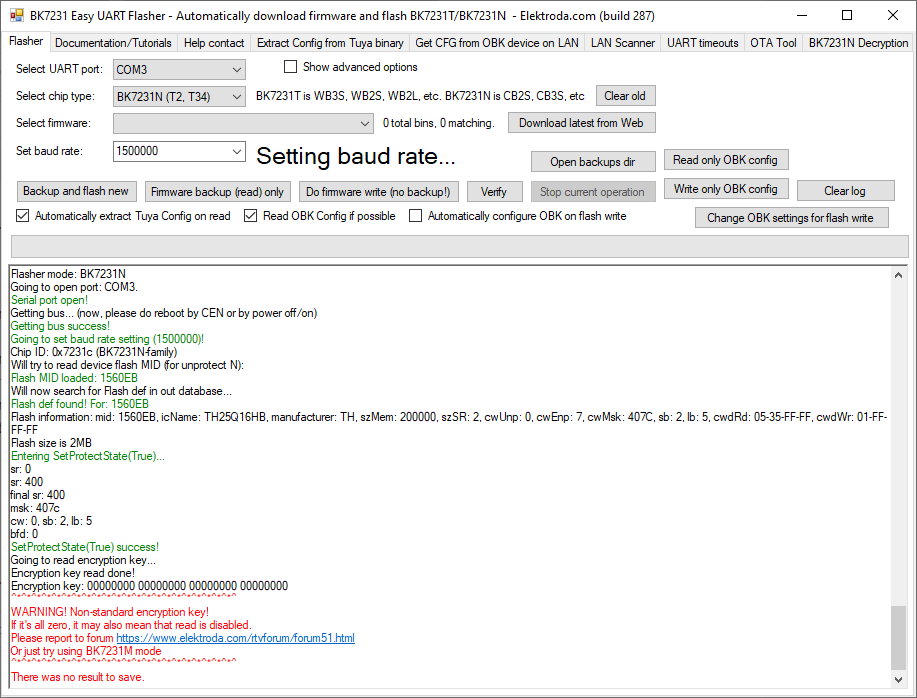The image size is (917, 698).
Task: Click the flash operation progress bar
Action: tap(459, 247)
